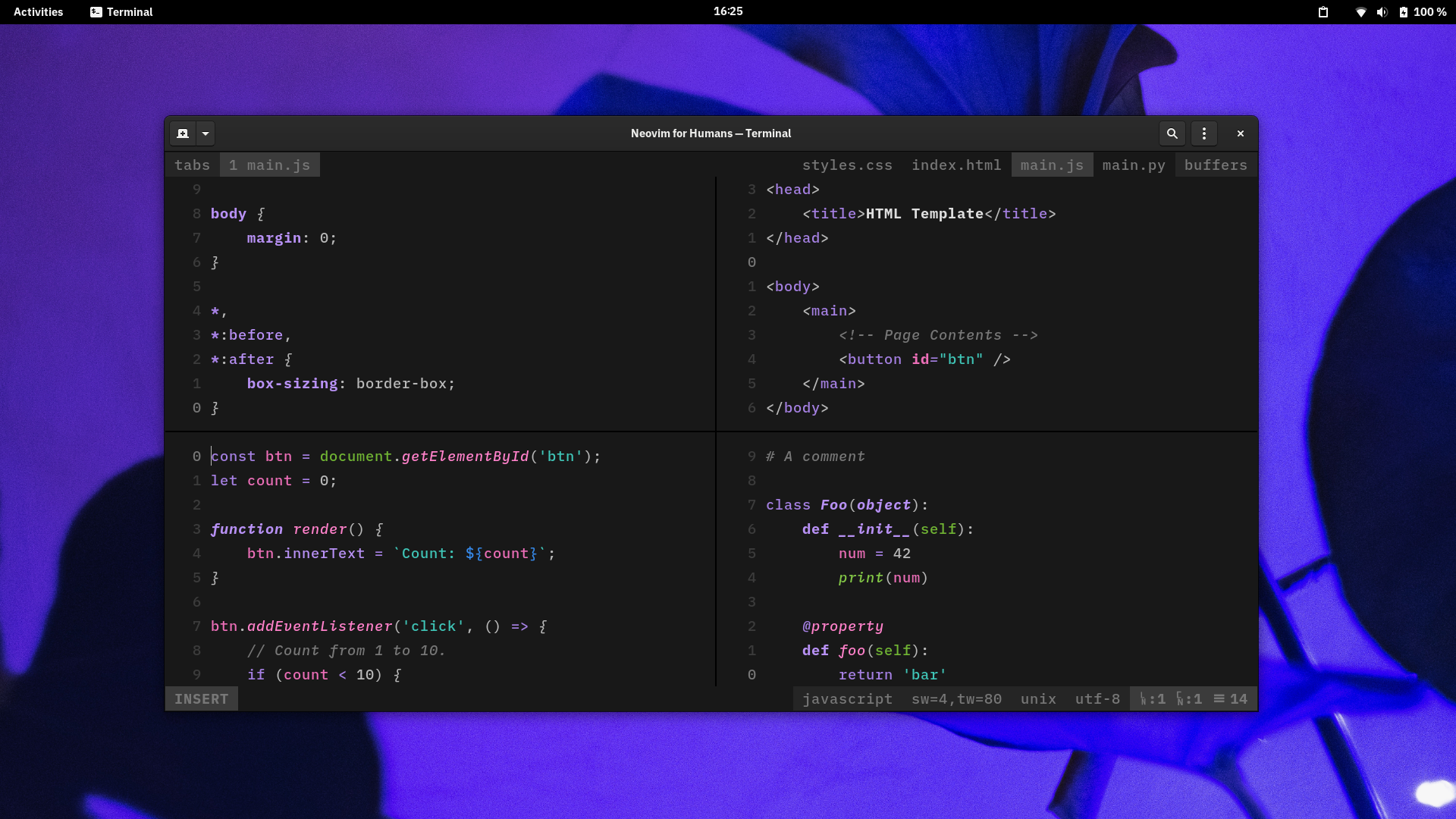
Task: Switch to index.html buffer tab
Action: point(956,165)
